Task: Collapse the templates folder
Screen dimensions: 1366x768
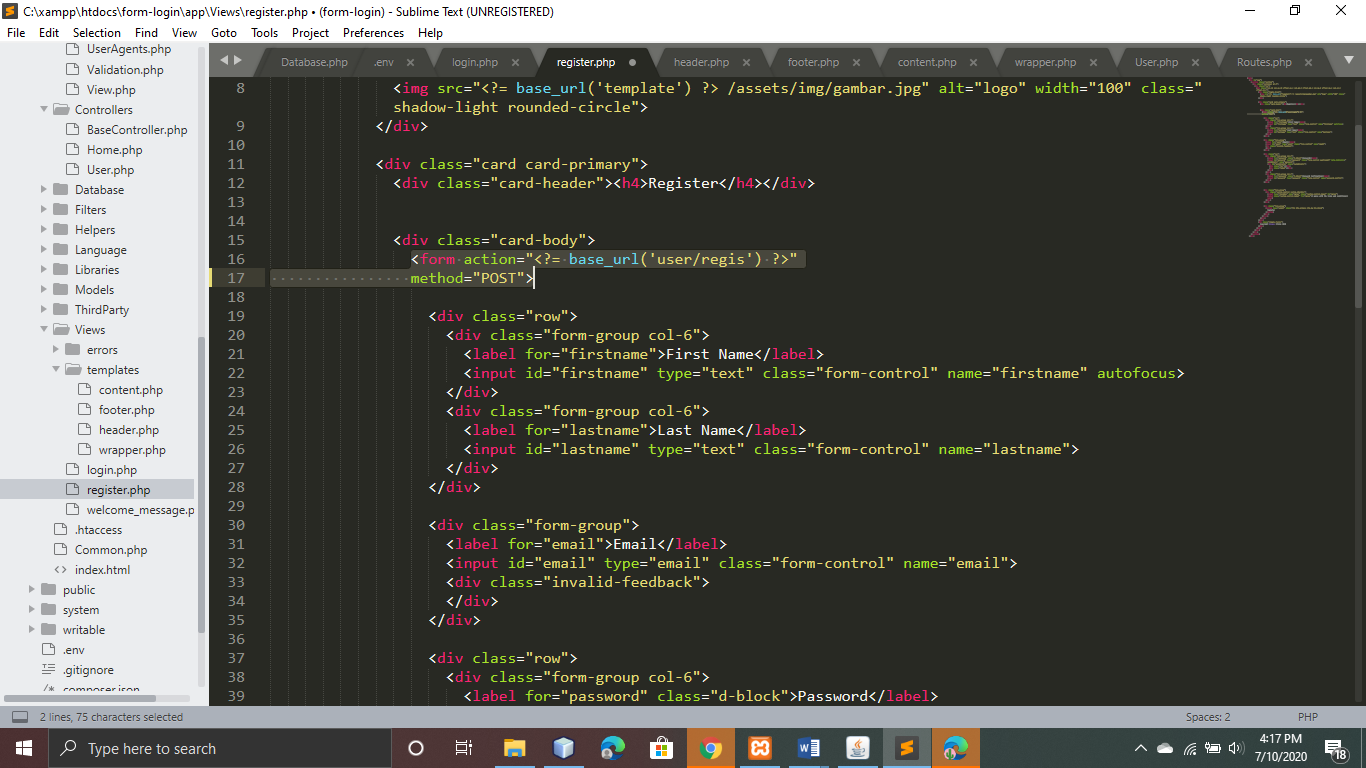Action: point(56,370)
